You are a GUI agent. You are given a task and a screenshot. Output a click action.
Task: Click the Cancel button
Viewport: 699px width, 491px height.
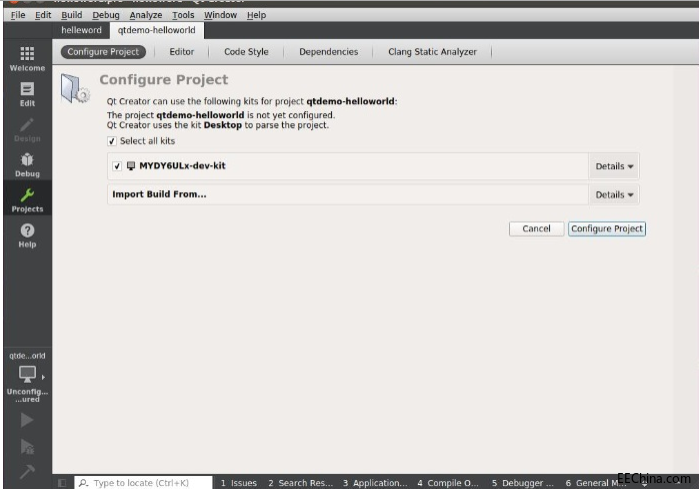point(536,229)
